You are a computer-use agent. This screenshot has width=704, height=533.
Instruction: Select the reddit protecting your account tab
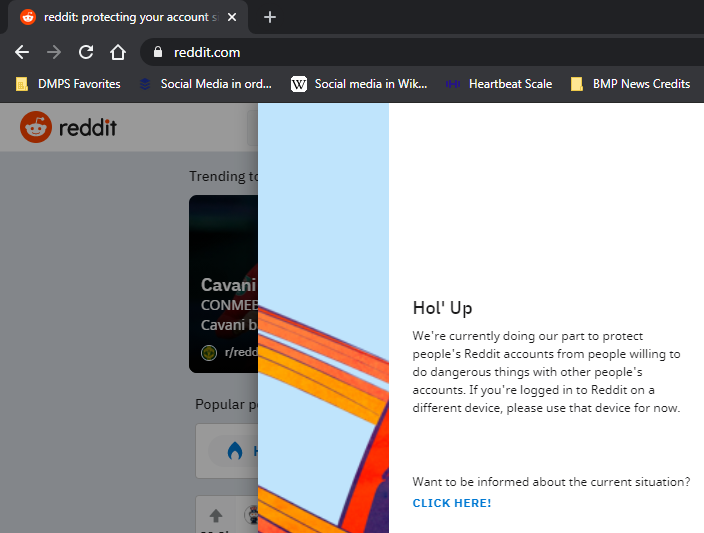[x=128, y=17]
